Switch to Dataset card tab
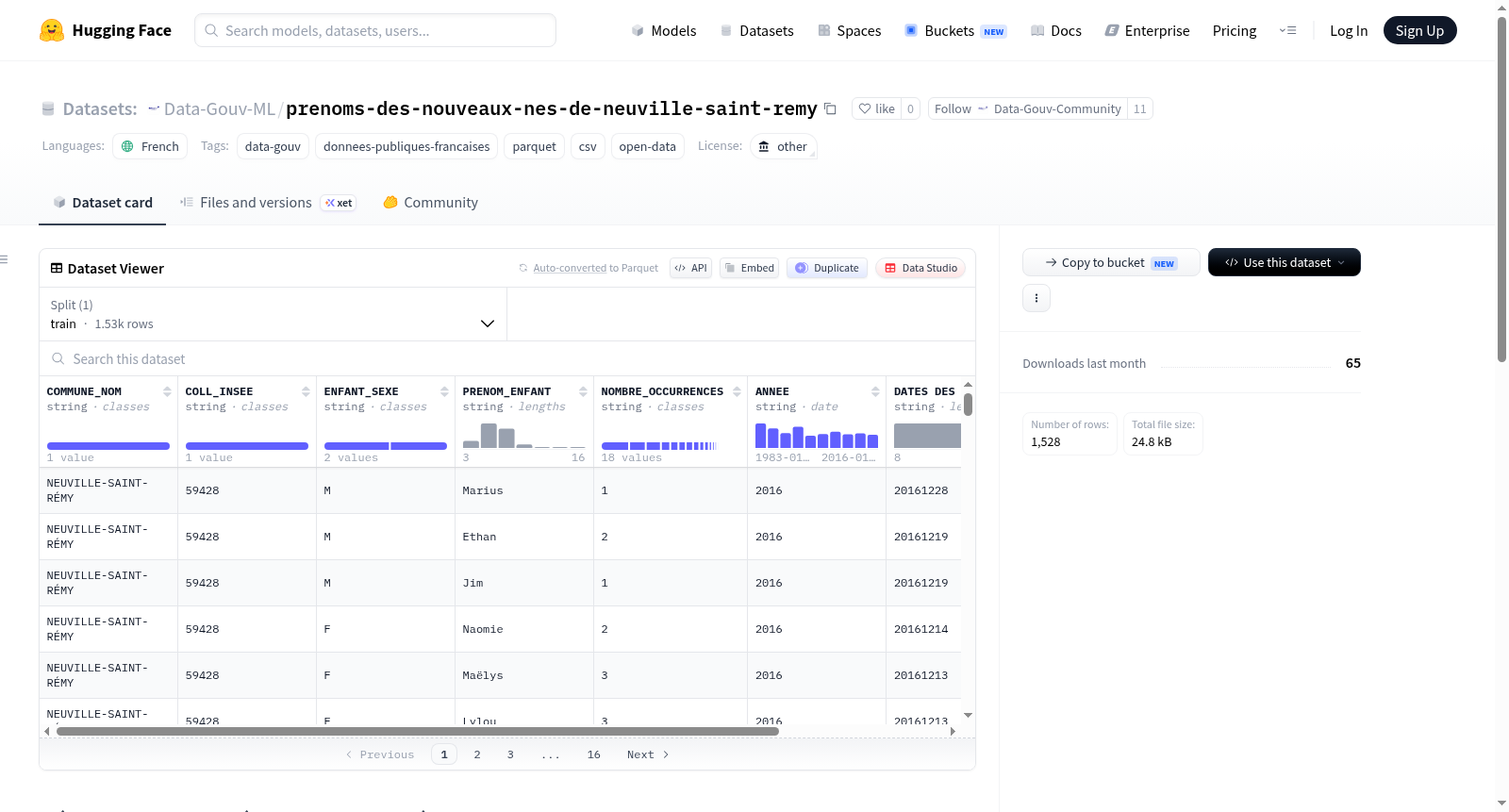Screen dimensions: 1509x812 point(103,203)
